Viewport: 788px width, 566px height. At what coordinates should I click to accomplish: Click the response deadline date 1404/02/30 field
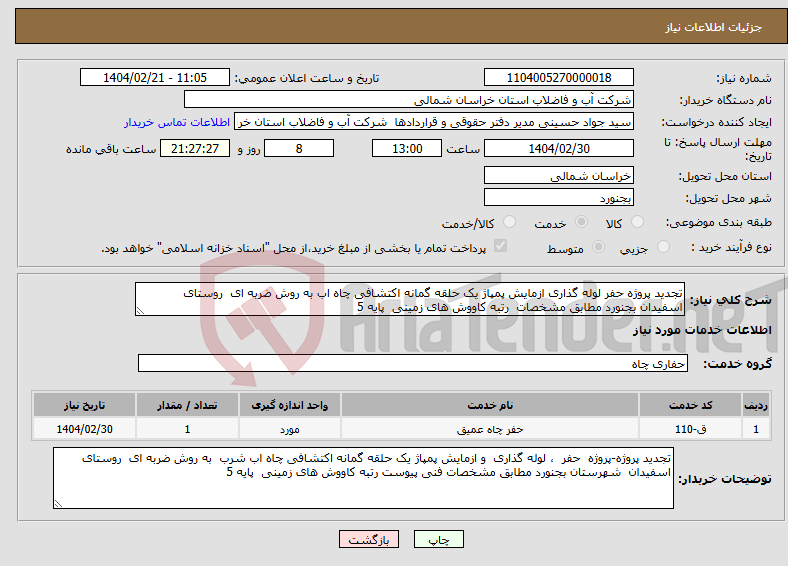click(x=559, y=148)
